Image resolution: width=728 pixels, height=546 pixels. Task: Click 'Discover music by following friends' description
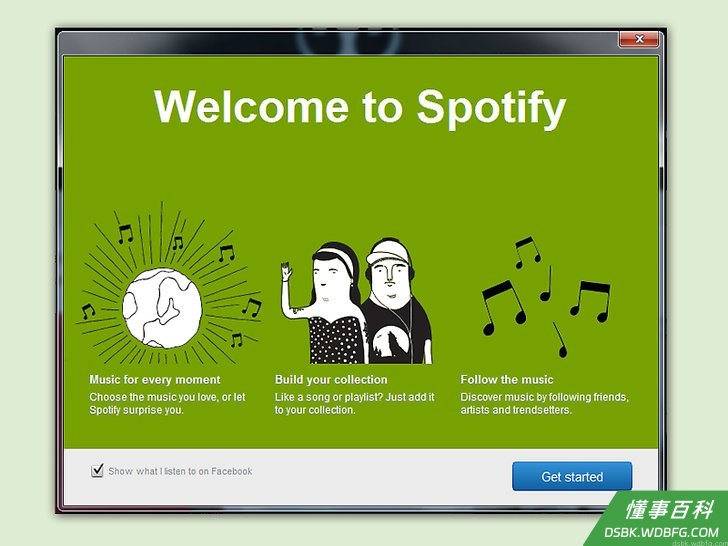(545, 403)
